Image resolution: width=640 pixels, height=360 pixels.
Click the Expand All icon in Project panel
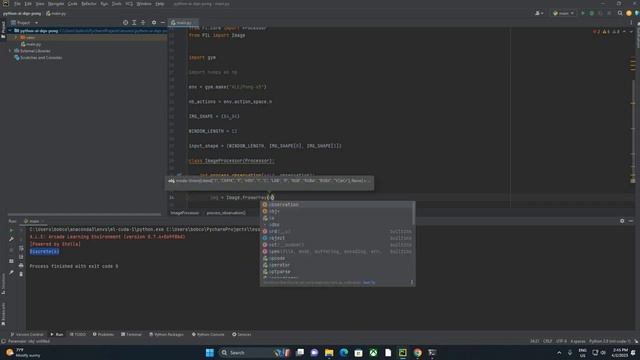(x=134, y=23)
